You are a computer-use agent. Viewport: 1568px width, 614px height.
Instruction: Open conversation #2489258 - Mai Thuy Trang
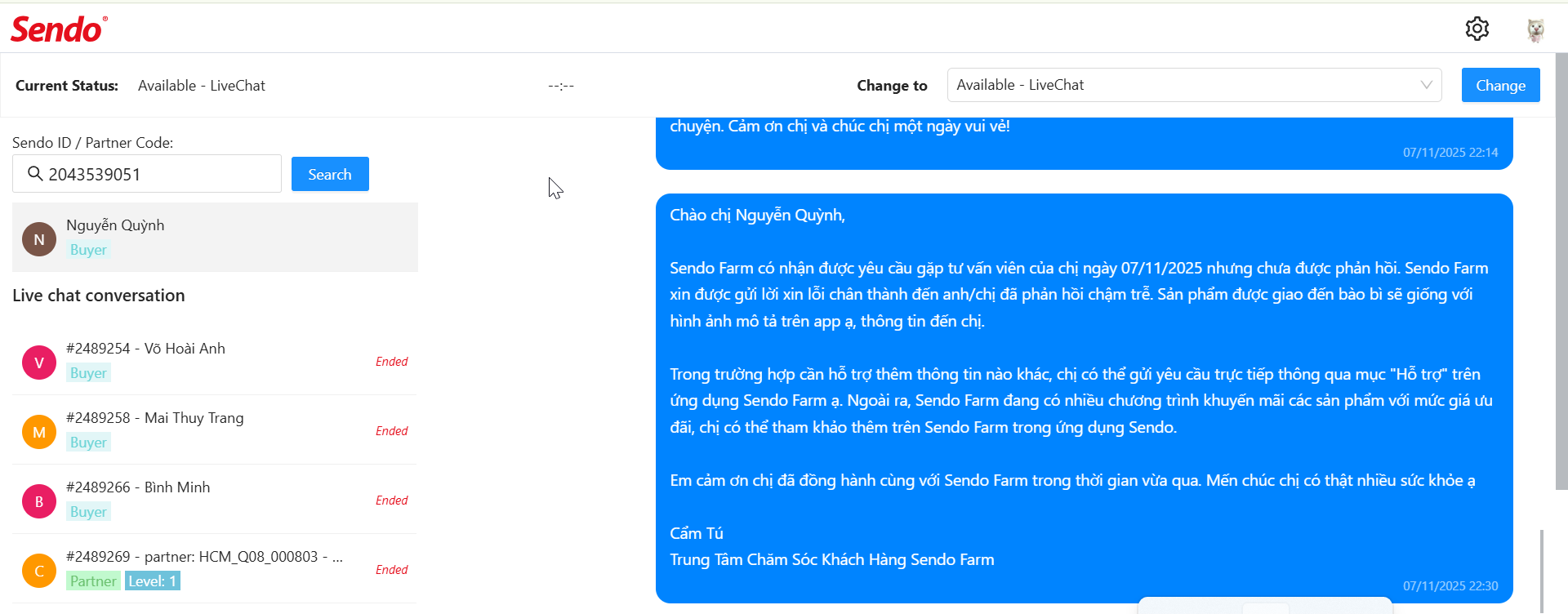click(215, 430)
